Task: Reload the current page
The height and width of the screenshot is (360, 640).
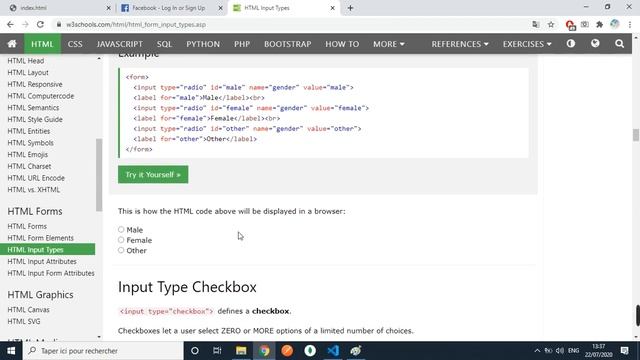Action: (40, 24)
